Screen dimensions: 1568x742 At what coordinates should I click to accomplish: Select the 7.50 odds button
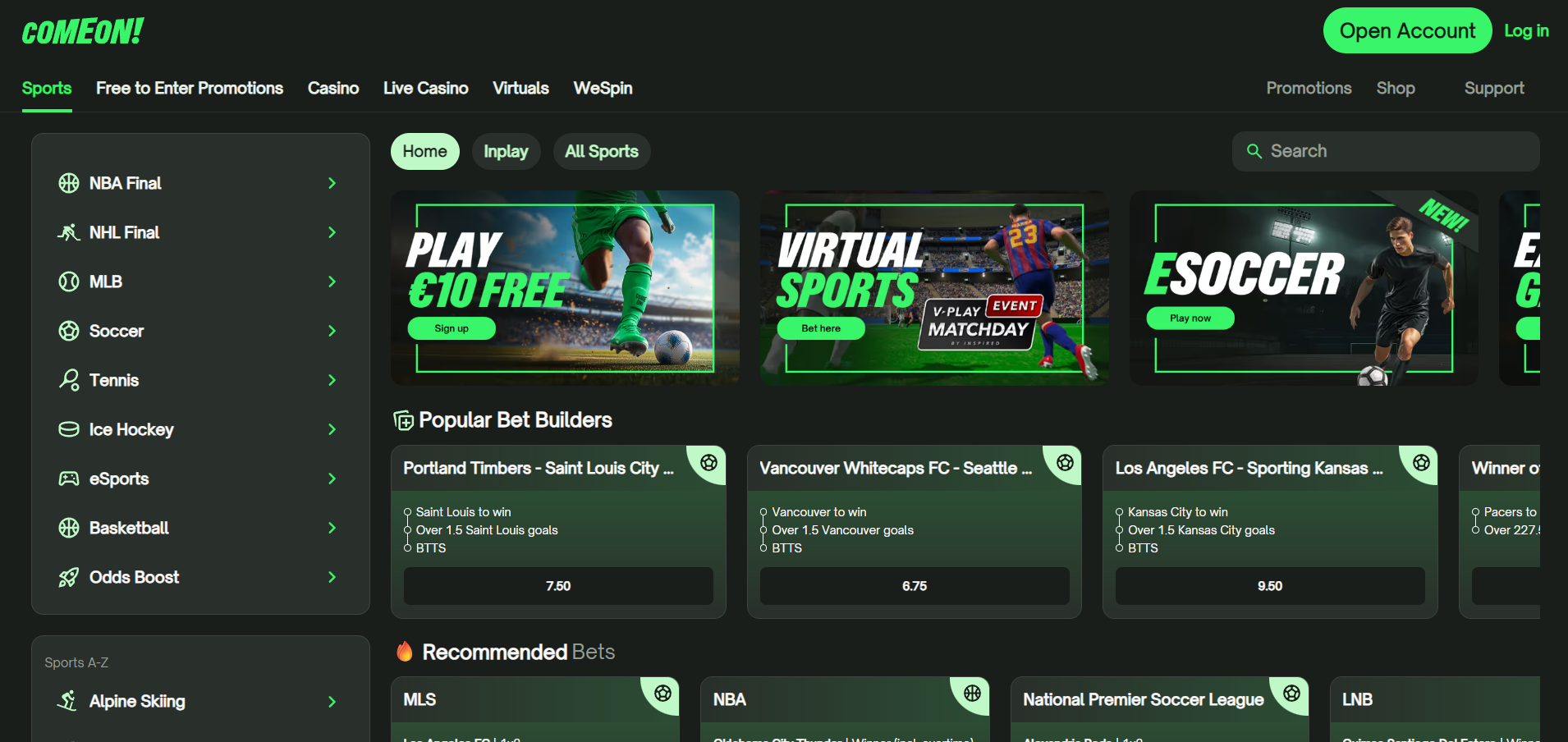pos(558,586)
